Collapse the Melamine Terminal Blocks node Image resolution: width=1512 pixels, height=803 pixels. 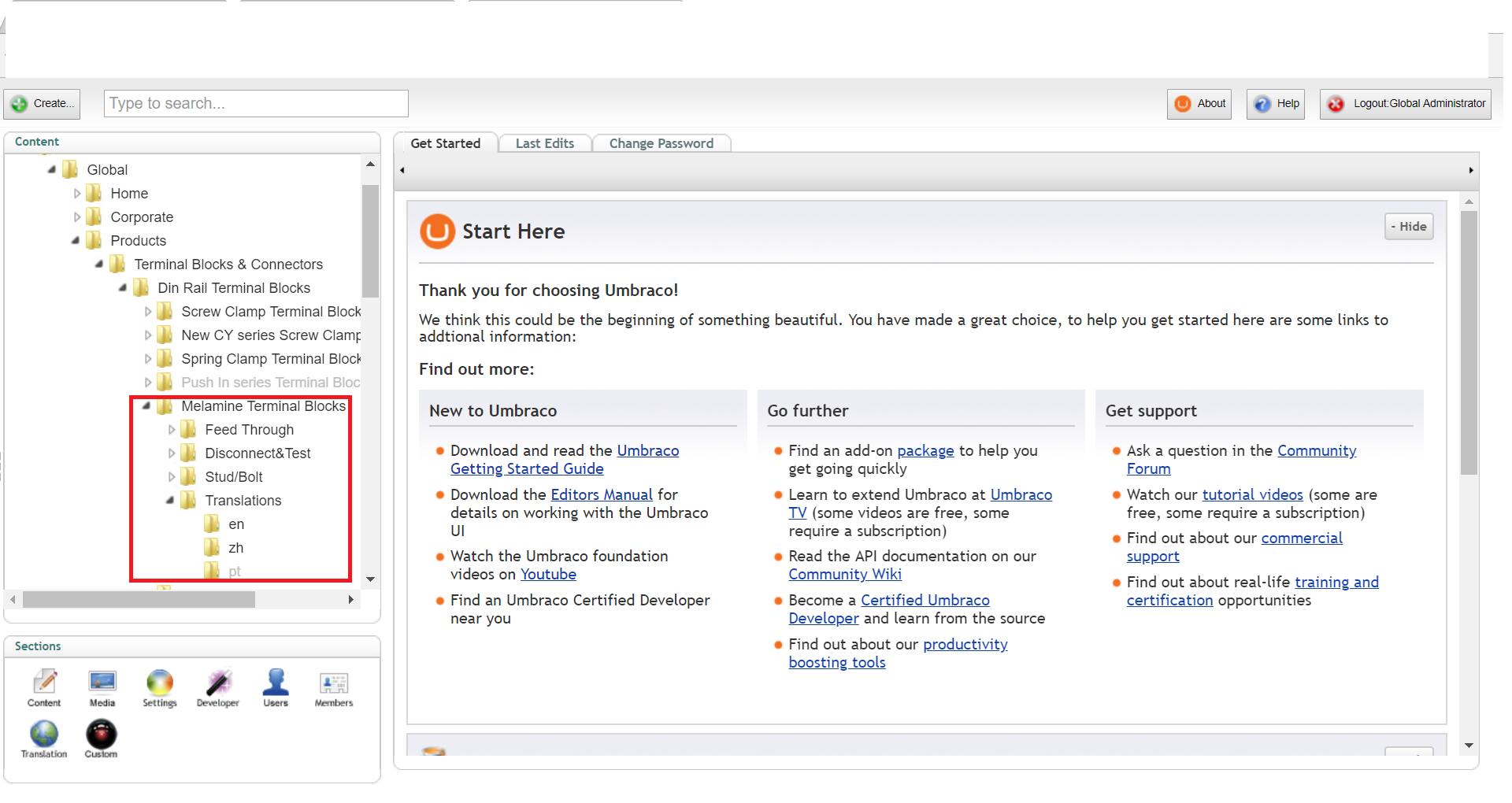point(146,405)
